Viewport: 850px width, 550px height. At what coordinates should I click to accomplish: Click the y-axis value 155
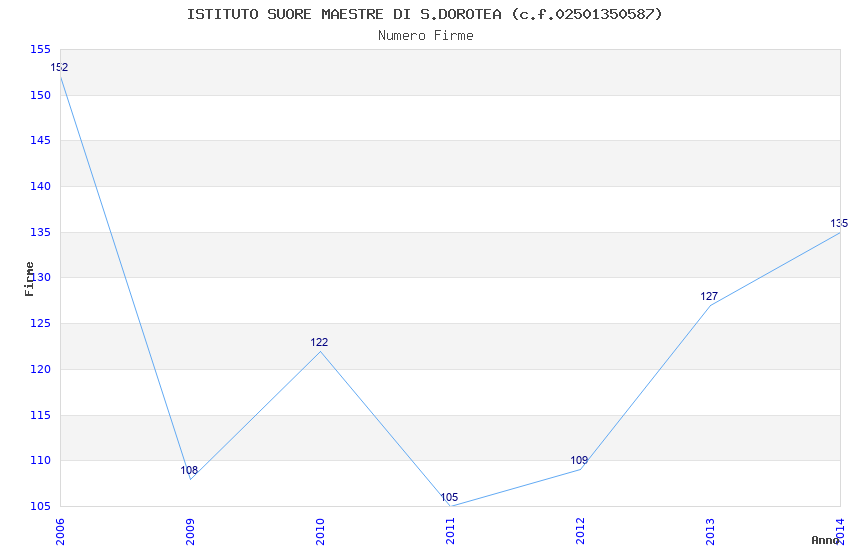click(x=40, y=49)
